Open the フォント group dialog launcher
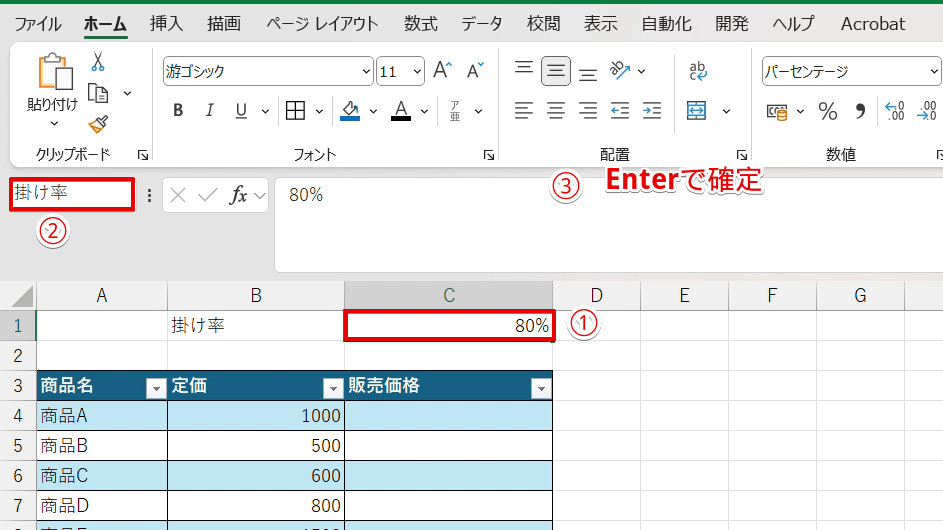This screenshot has width=943, height=530. pos(489,155)
